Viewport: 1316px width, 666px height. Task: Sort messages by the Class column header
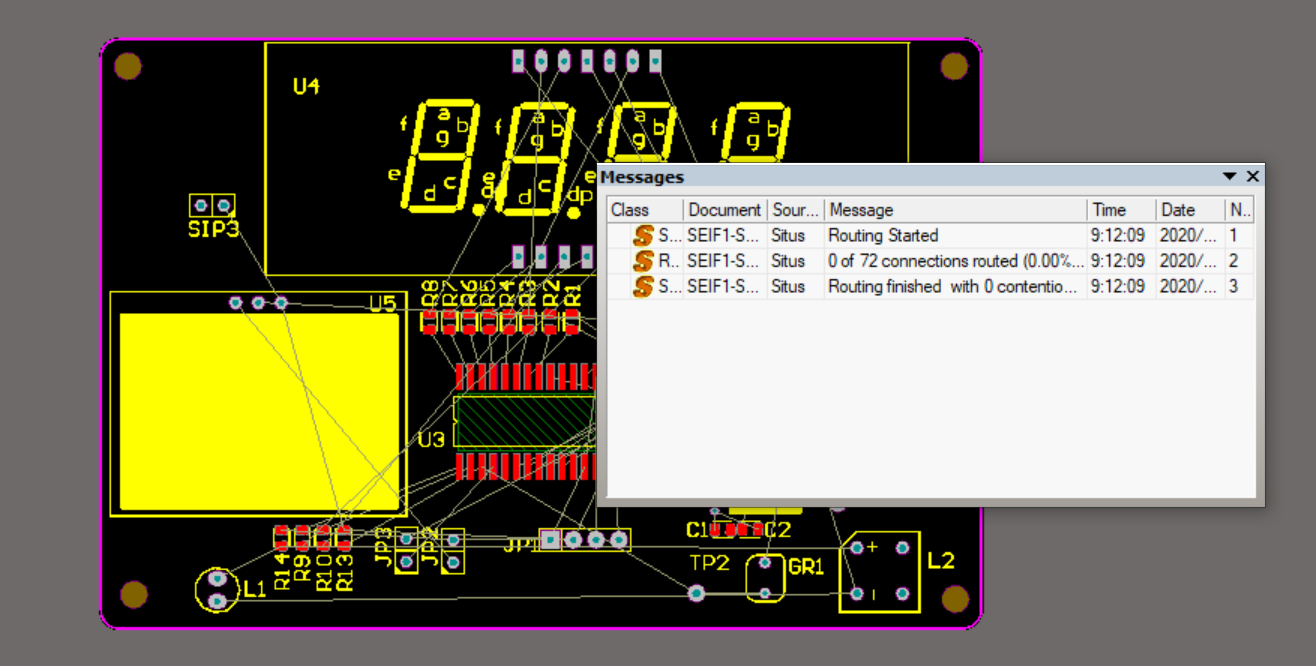(x=646, y=210)
